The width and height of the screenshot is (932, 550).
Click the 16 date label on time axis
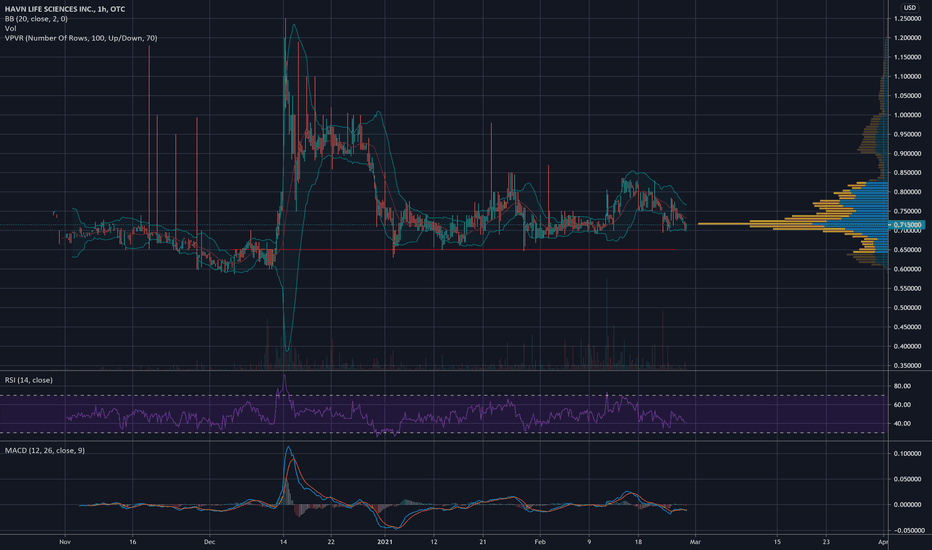pyautogui.click(x=133, y=542)
